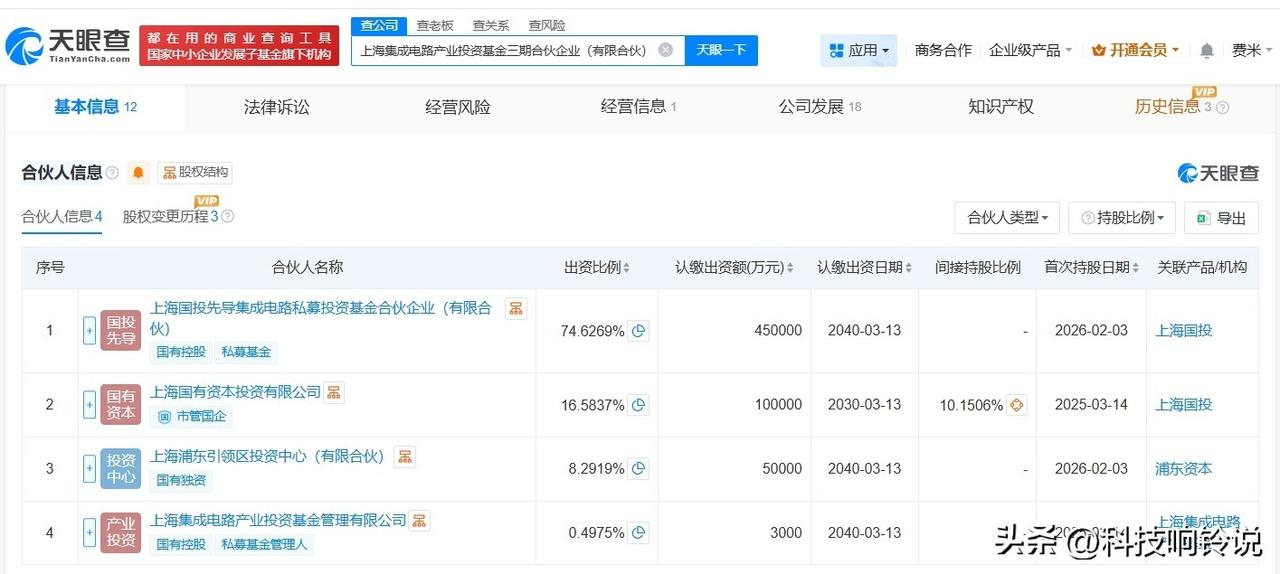Open 上海浦东引领区投资中心 link

point(267,456)
